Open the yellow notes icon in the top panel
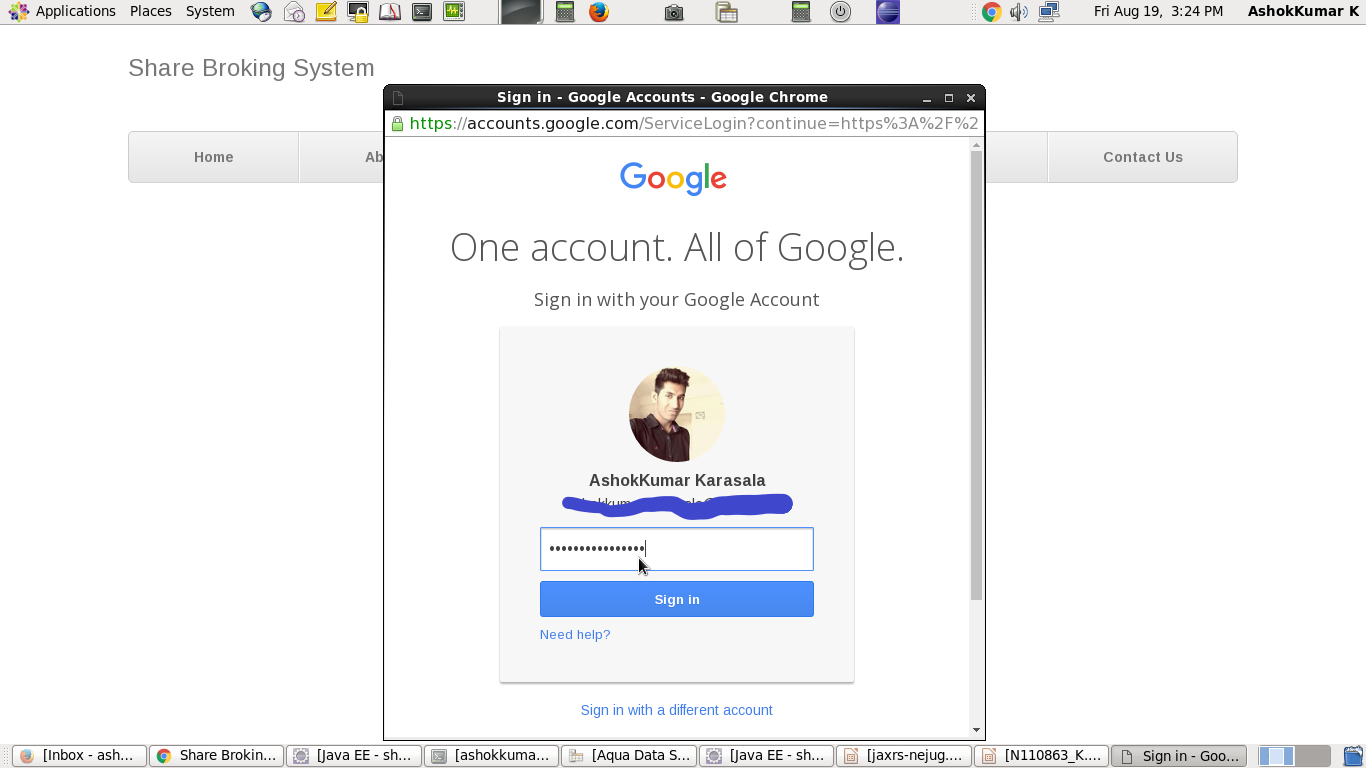The width and height of the screenshot is (1366, 768). pos(326,12)
